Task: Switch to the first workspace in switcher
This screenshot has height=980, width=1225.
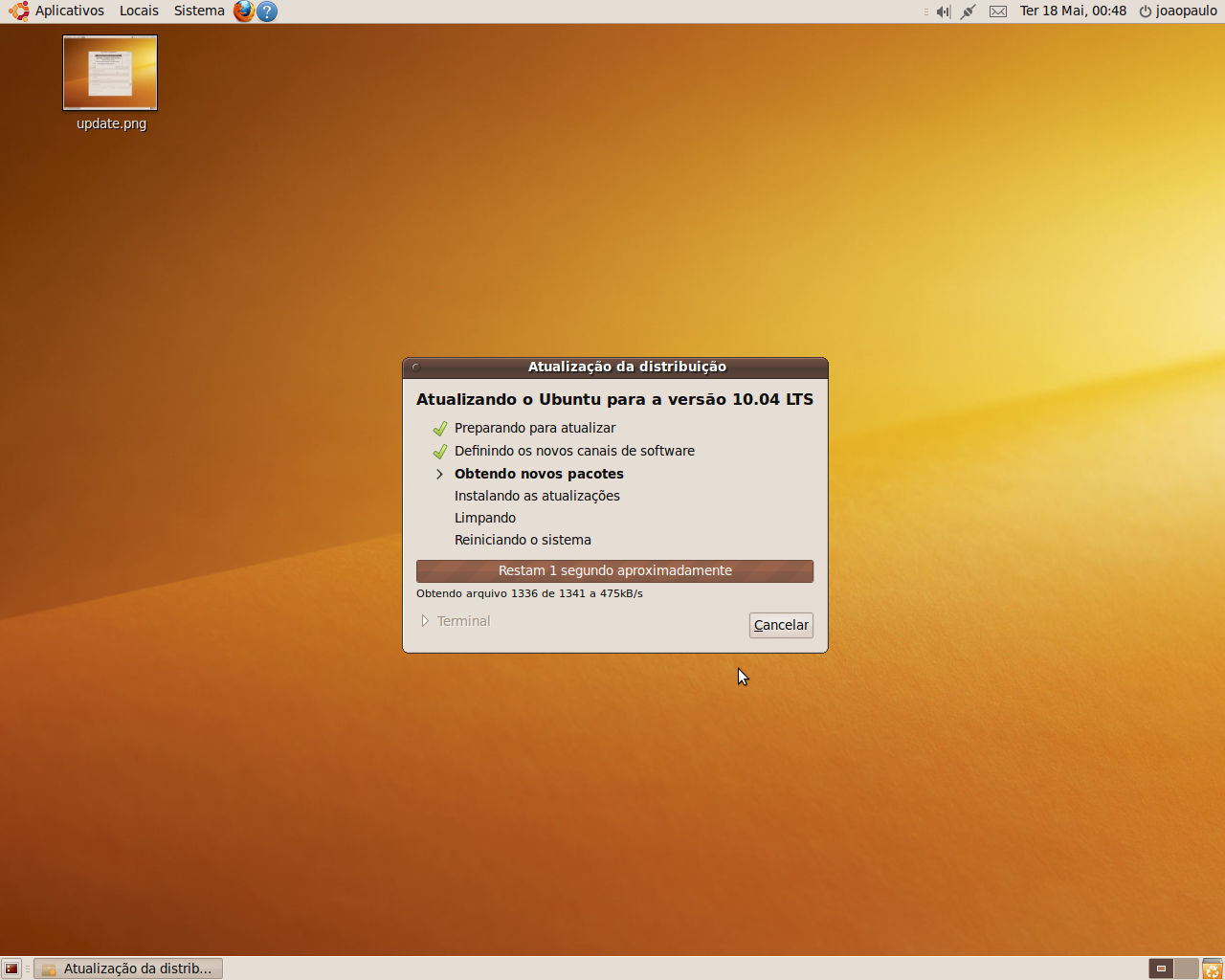Action: click(1160, 969)
